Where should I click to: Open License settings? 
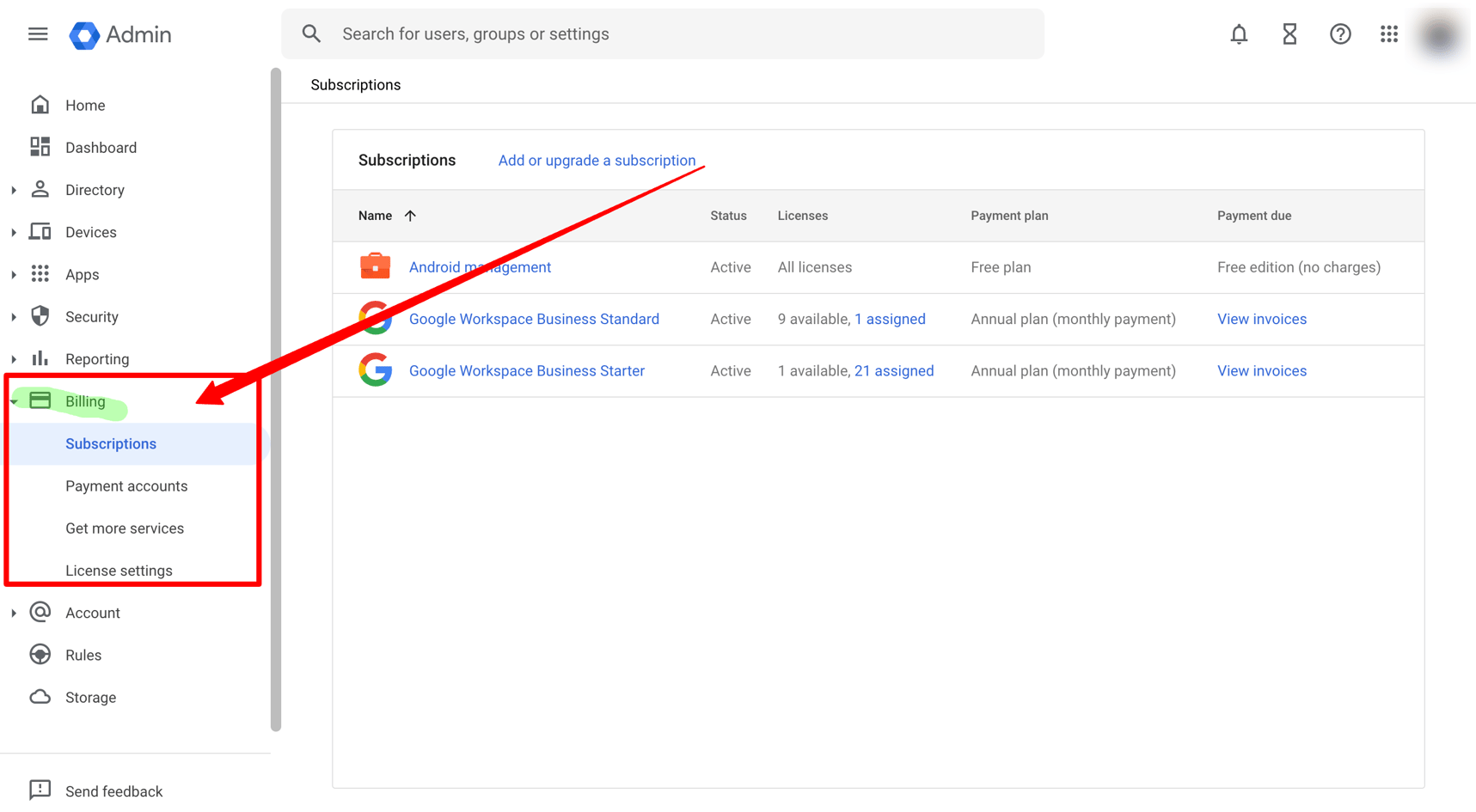pyautogui.click(x=119, y=570)
